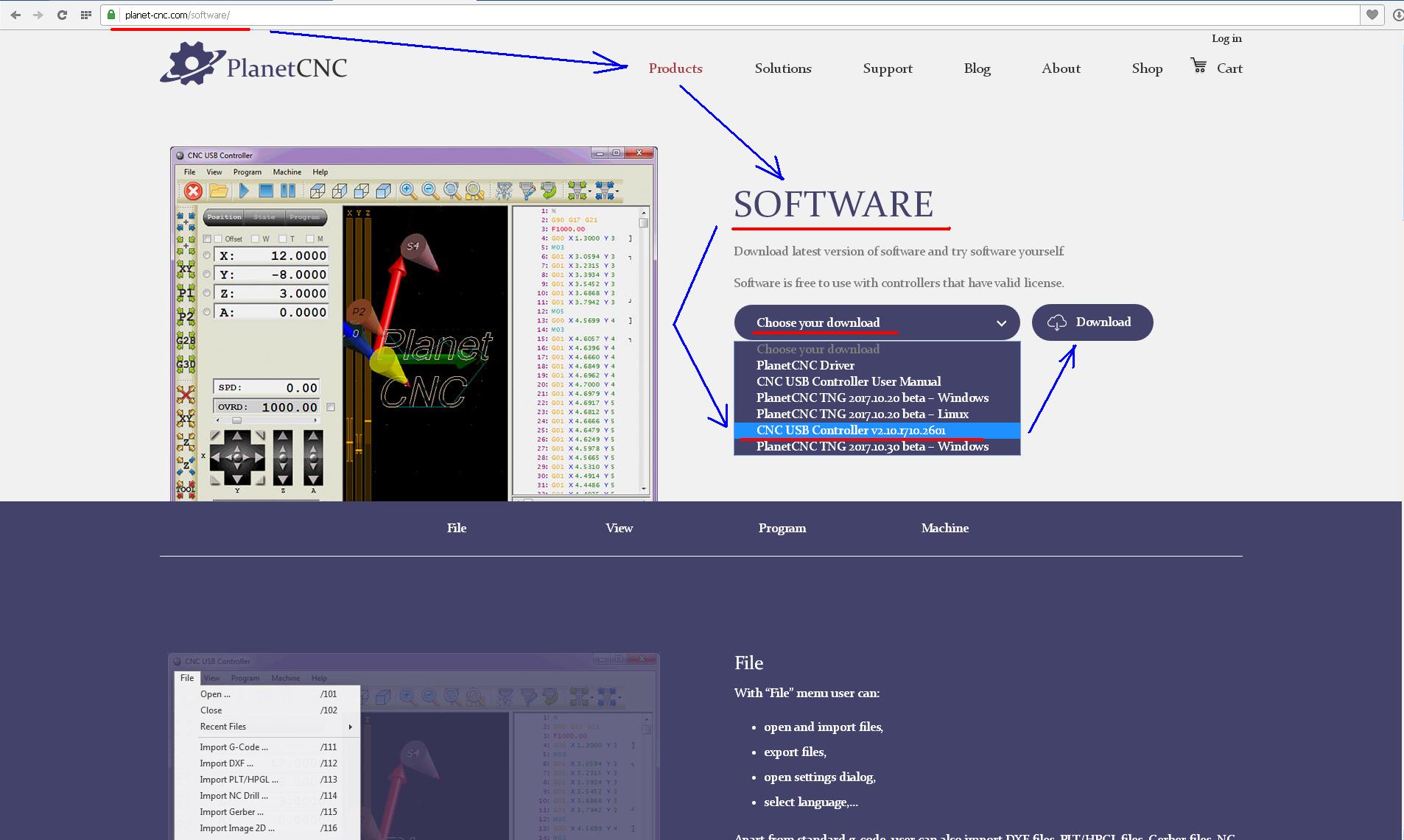Select the solid shaded cube view icon

click(383, 191)
